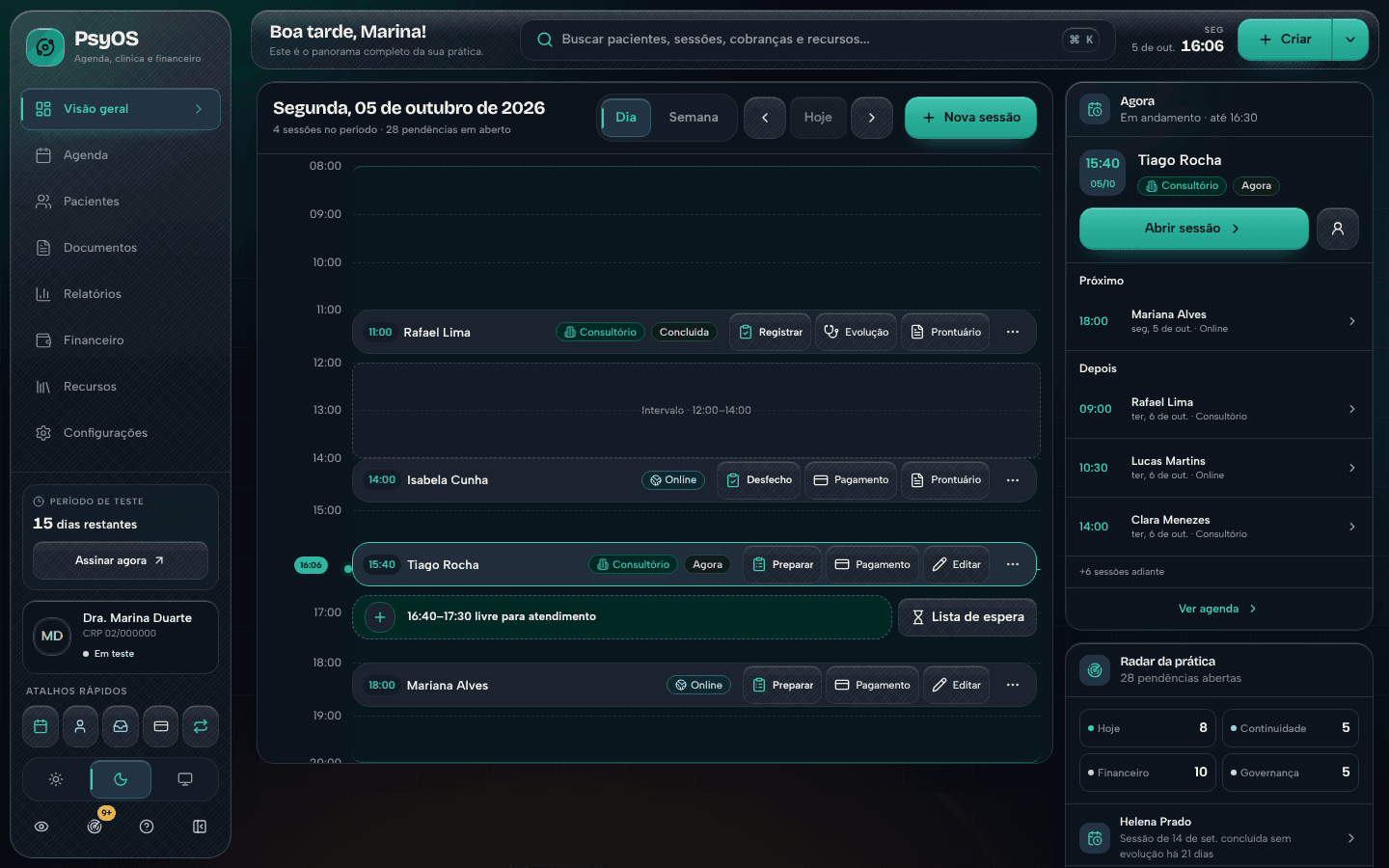The width and height of the screenshot is (1389, 868).
Task: Click the PsyOS logo icon
Action: tap(44, 46)
